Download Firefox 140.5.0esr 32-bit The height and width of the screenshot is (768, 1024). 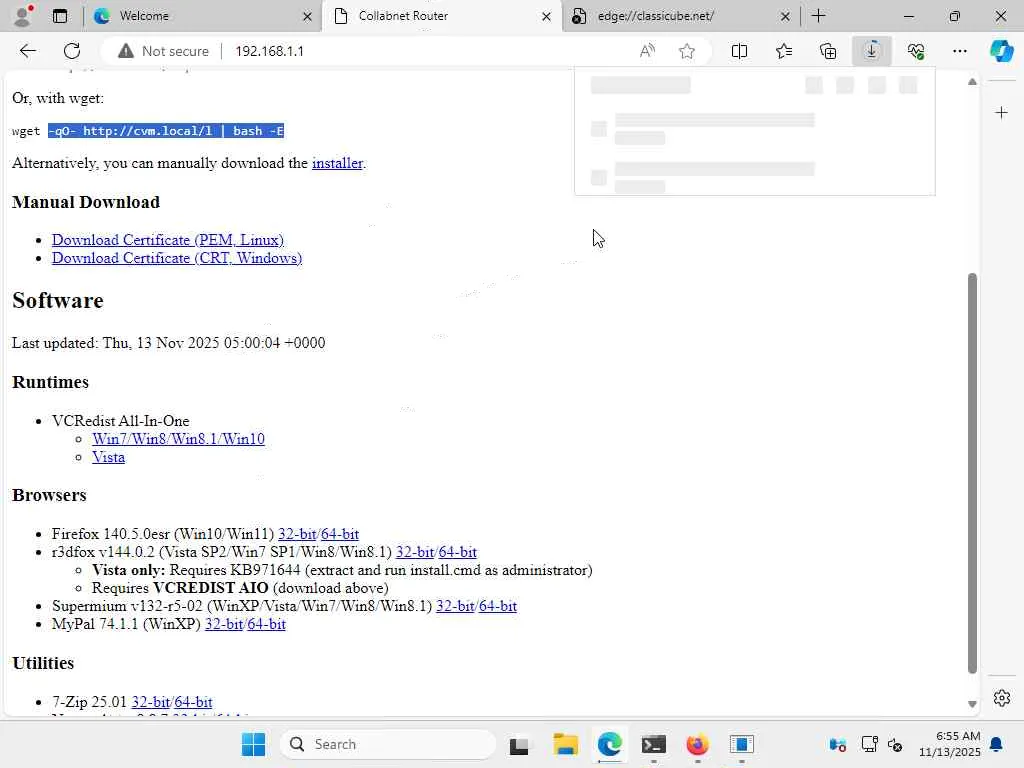297,534
